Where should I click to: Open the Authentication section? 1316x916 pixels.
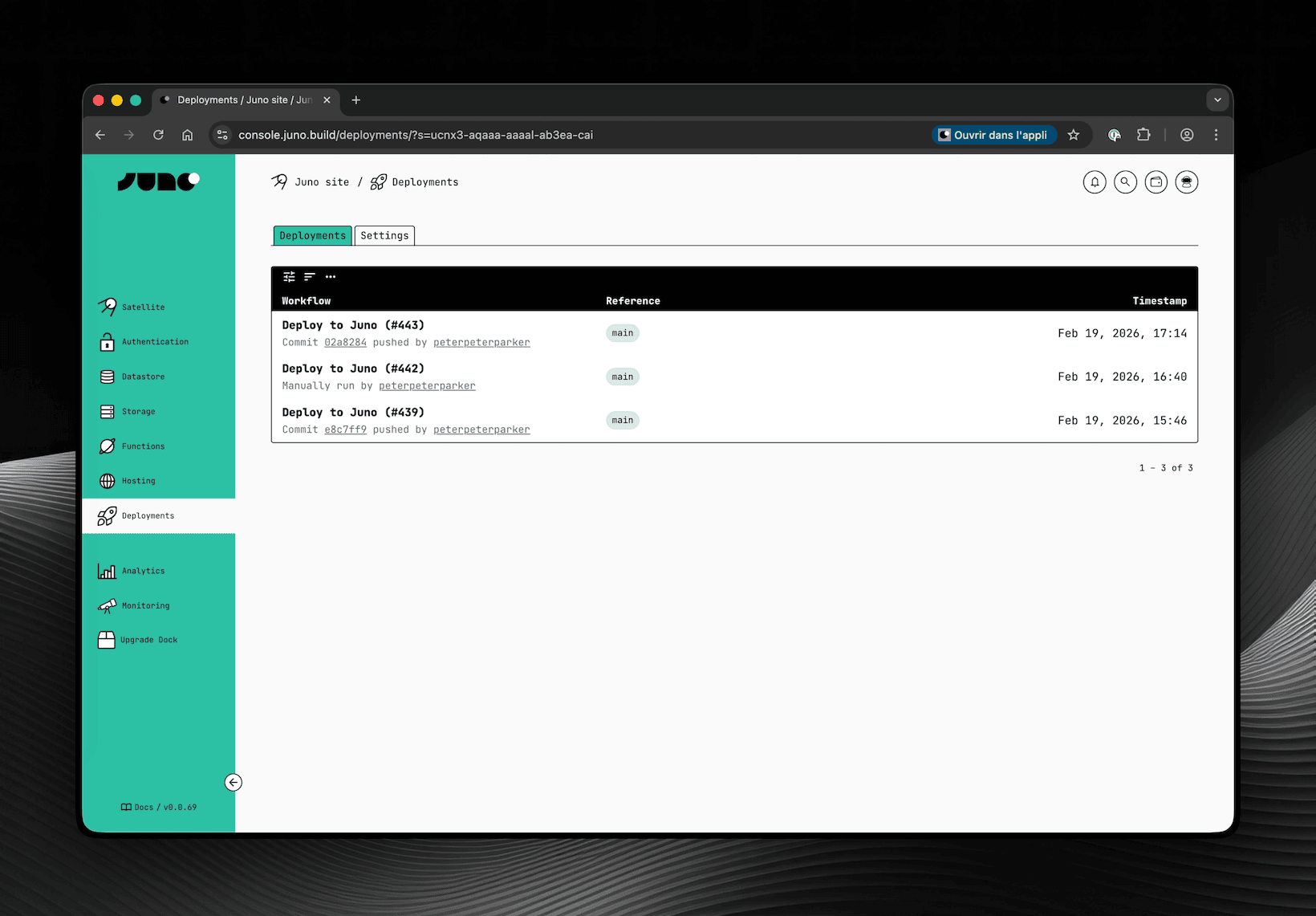coord(155,341)
